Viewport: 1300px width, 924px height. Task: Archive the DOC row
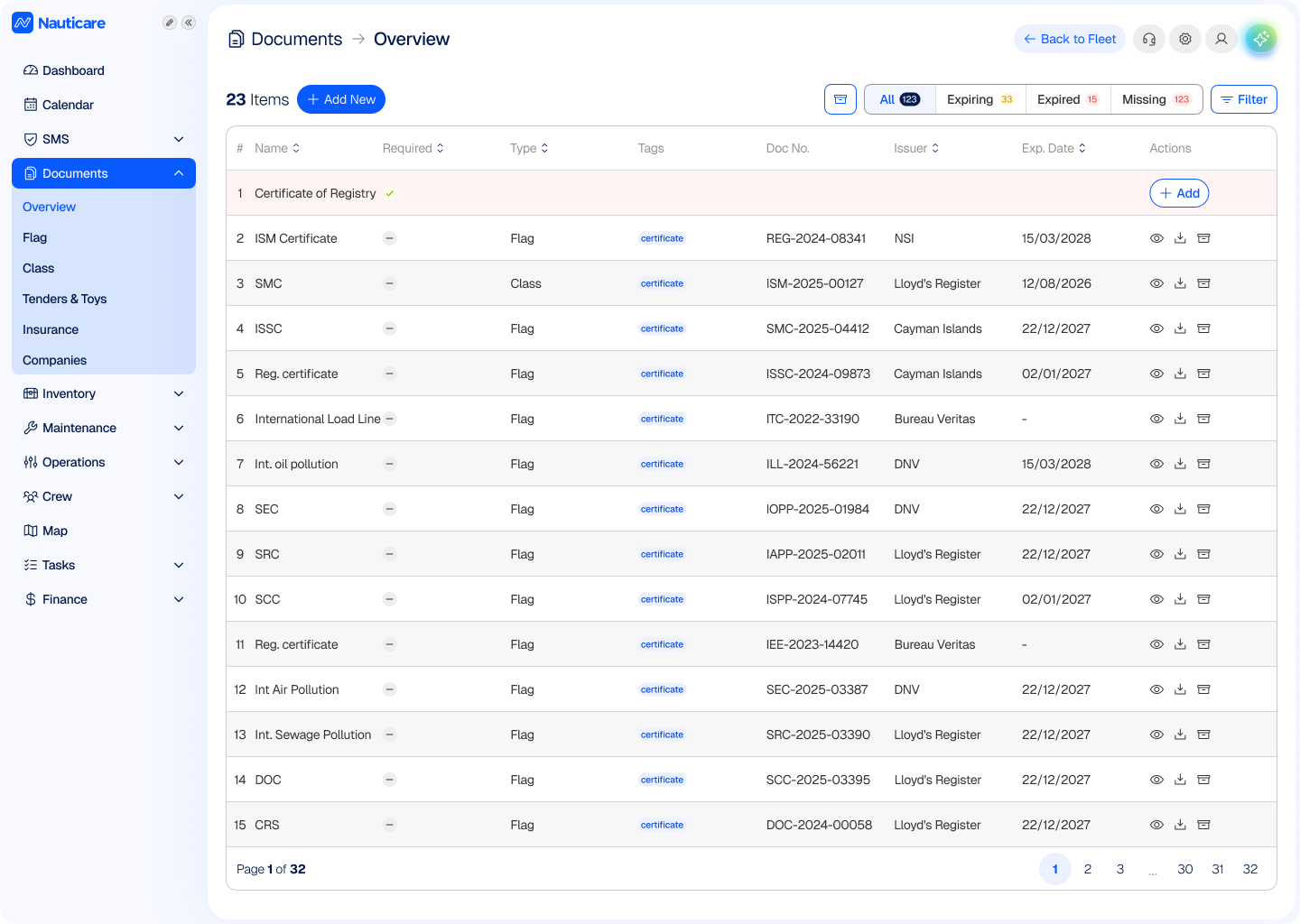tap(1203, 780)
